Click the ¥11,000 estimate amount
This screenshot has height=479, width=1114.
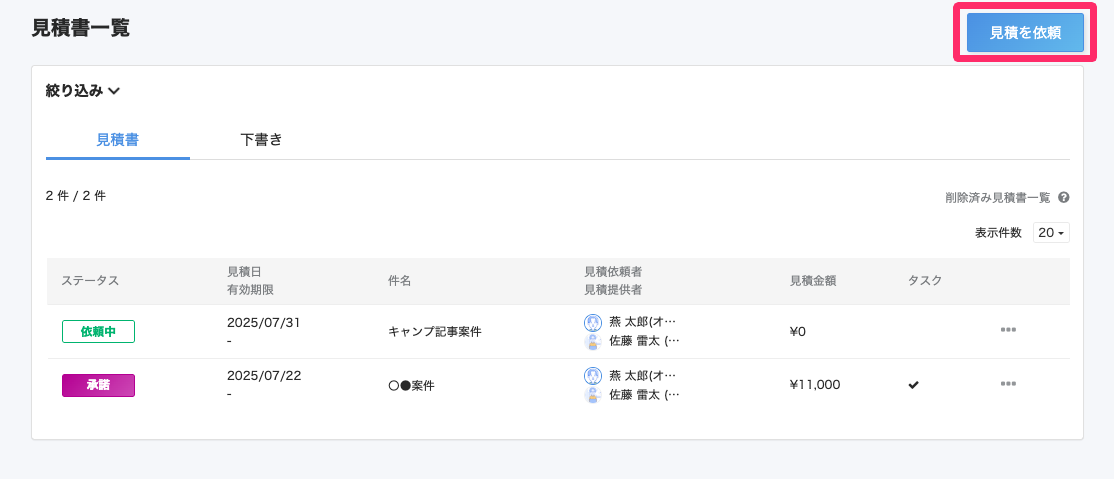tap(814, 385)
